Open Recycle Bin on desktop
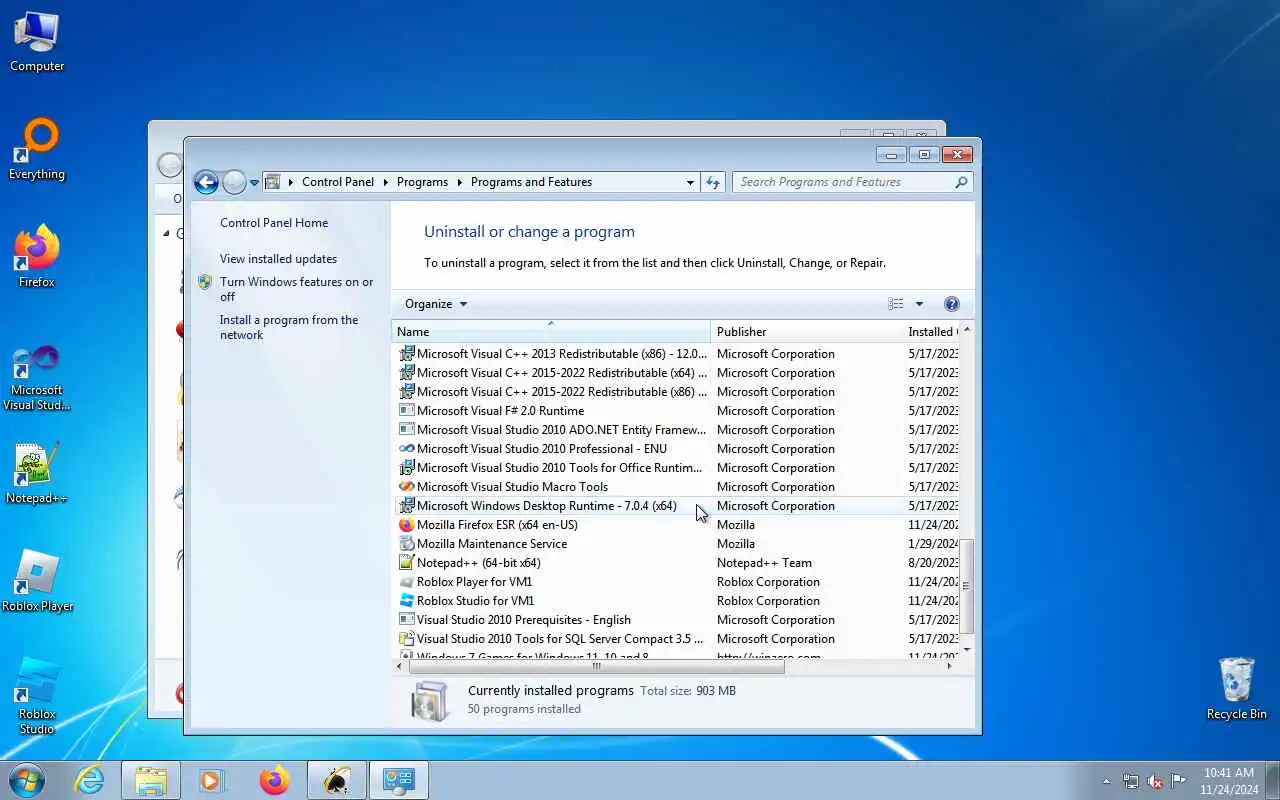1280x800 pixels. [x=1237, y=689]
